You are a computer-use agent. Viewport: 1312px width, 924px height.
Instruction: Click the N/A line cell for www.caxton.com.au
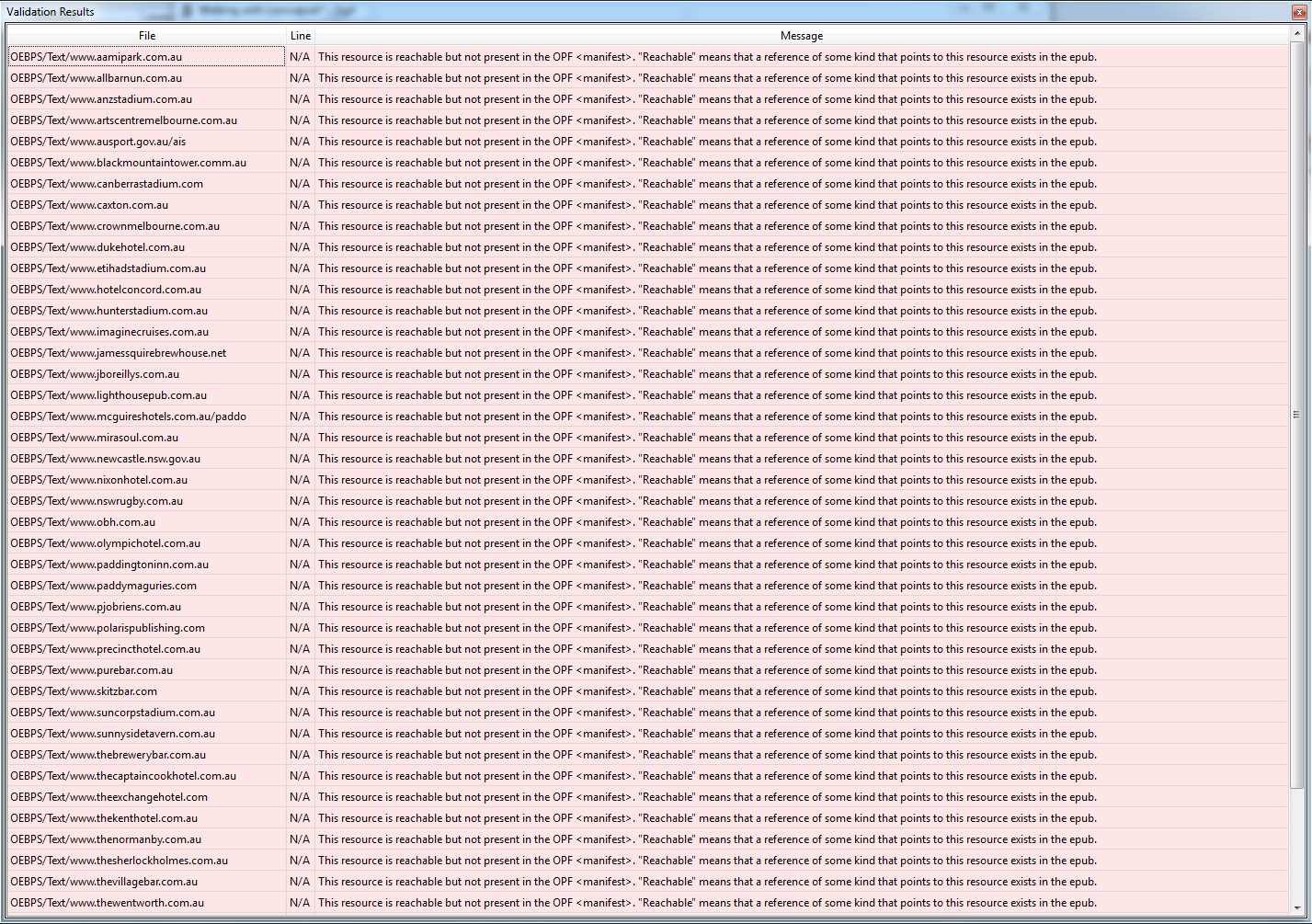[x=300, y=205]
